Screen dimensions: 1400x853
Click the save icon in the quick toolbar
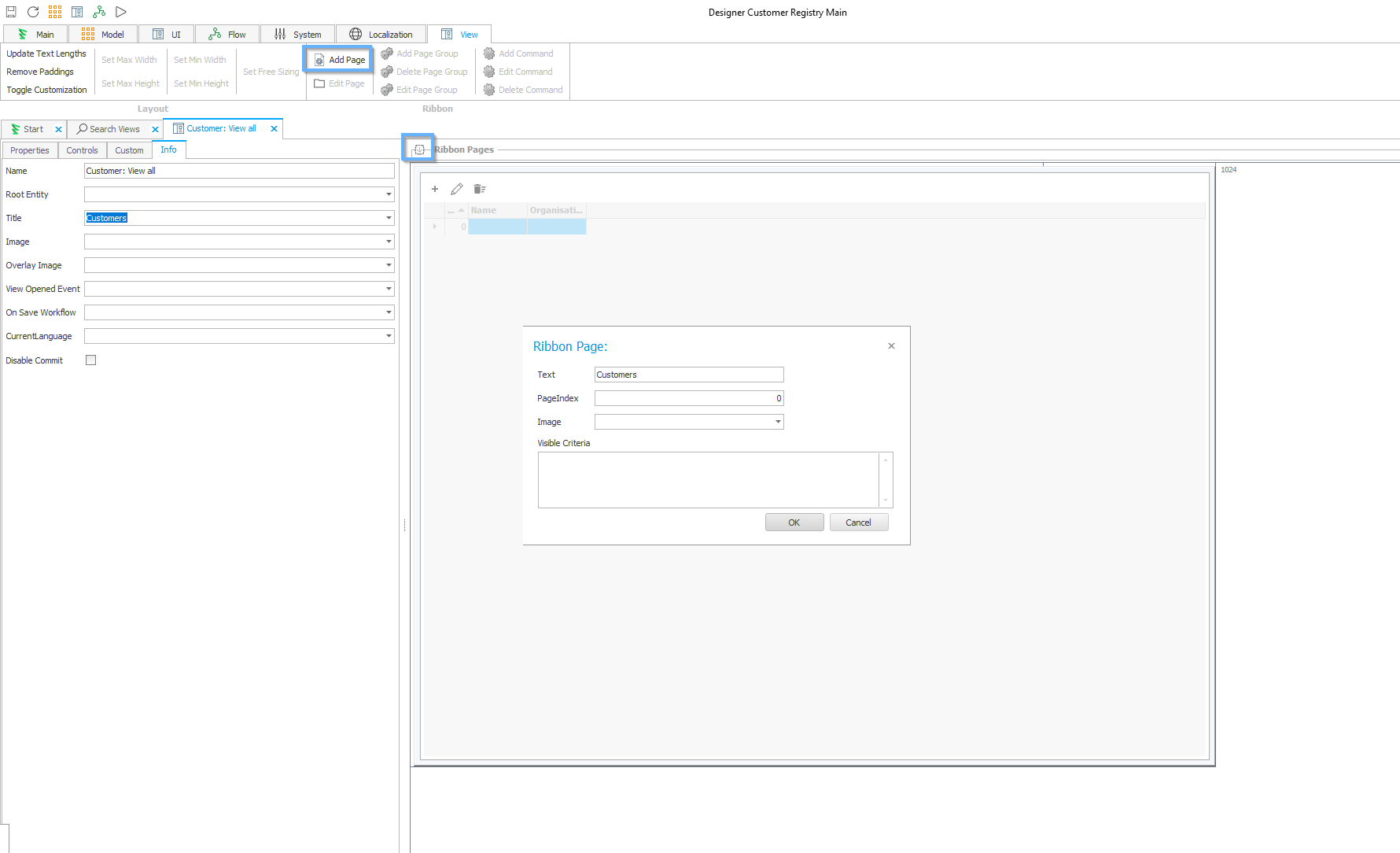coord(11,12)
